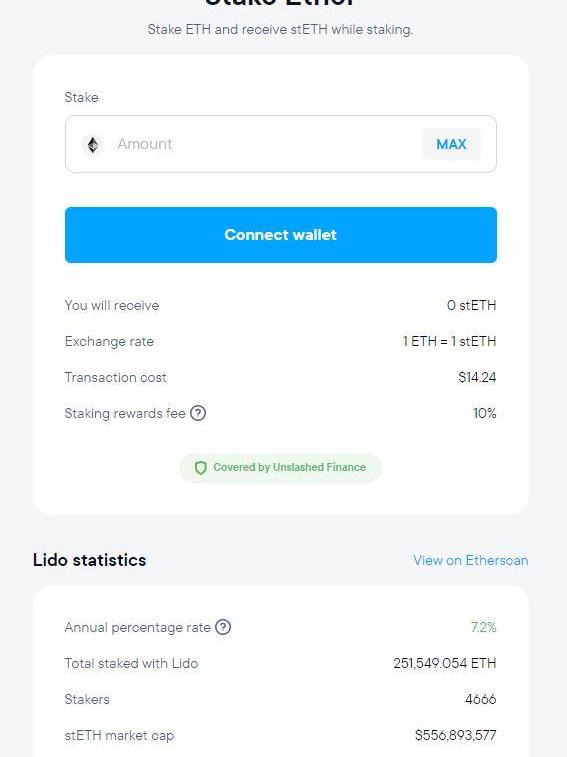
Task: Set amount with the MAX button
Action: [x=451, y=144]
